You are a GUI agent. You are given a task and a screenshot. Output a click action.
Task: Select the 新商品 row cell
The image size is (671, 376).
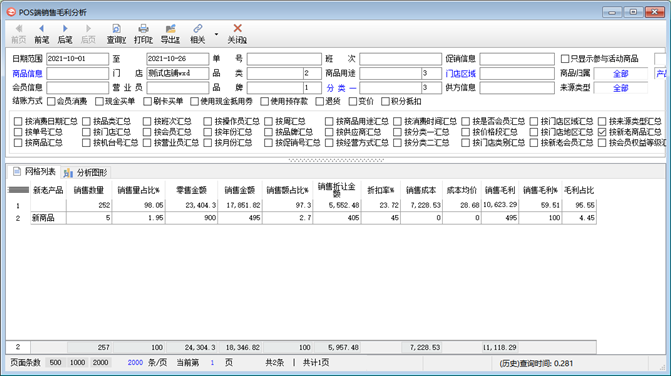[48, 218]
